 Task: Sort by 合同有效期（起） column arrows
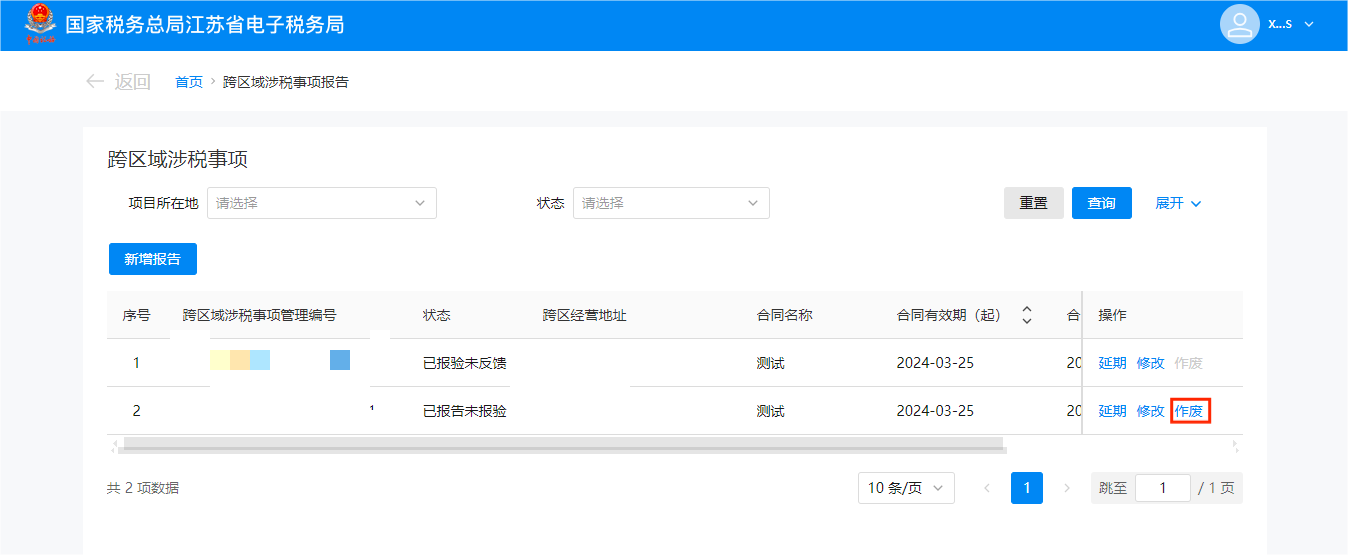click(x=1026, y=315)
